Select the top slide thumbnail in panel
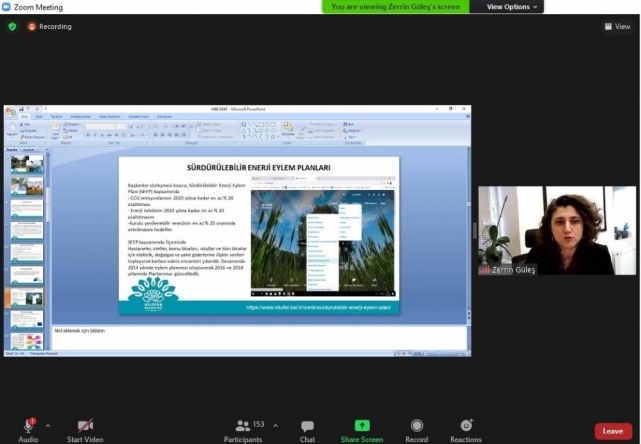This screenshot has height=444, width=641. [x=26, y=163]
